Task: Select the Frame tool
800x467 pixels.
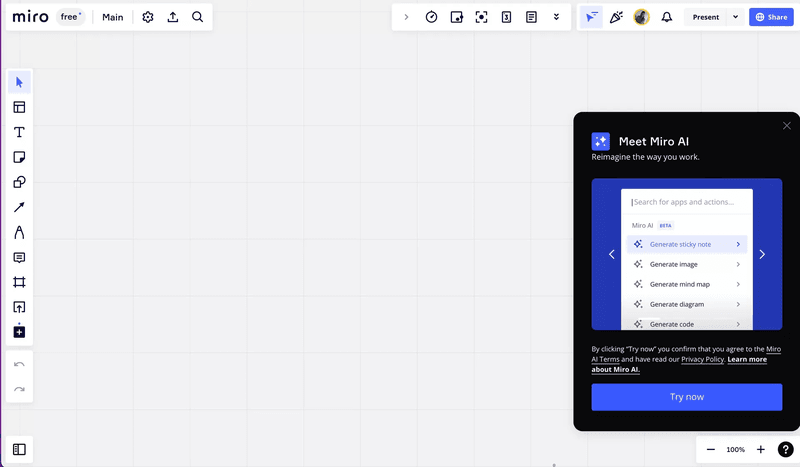Action: (x=19, y=282)
